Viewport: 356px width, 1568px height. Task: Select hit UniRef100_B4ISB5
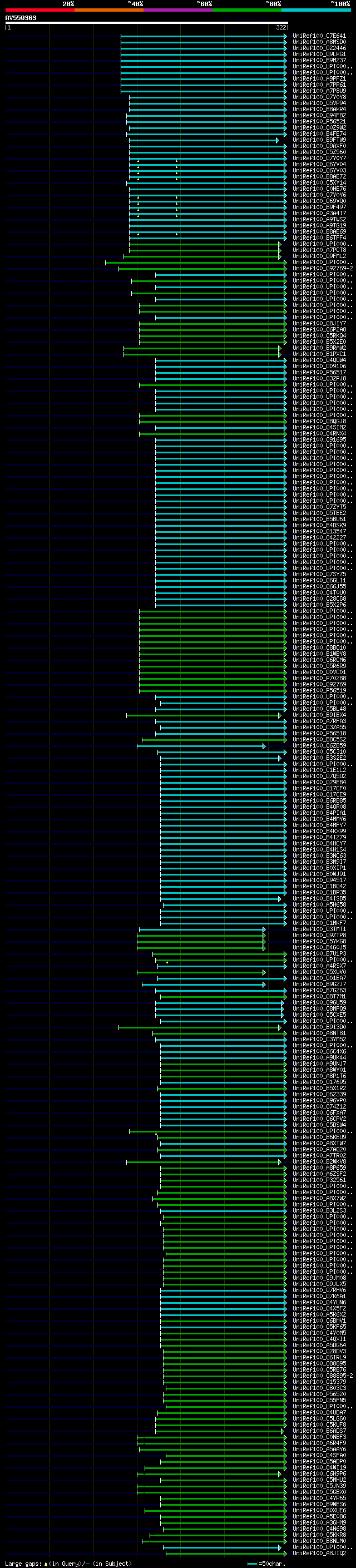[x=319, y=898]
